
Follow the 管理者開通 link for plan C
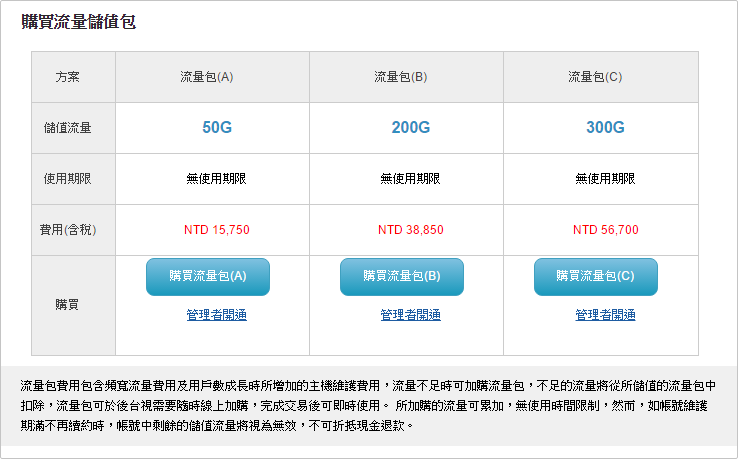pos(605,315)
